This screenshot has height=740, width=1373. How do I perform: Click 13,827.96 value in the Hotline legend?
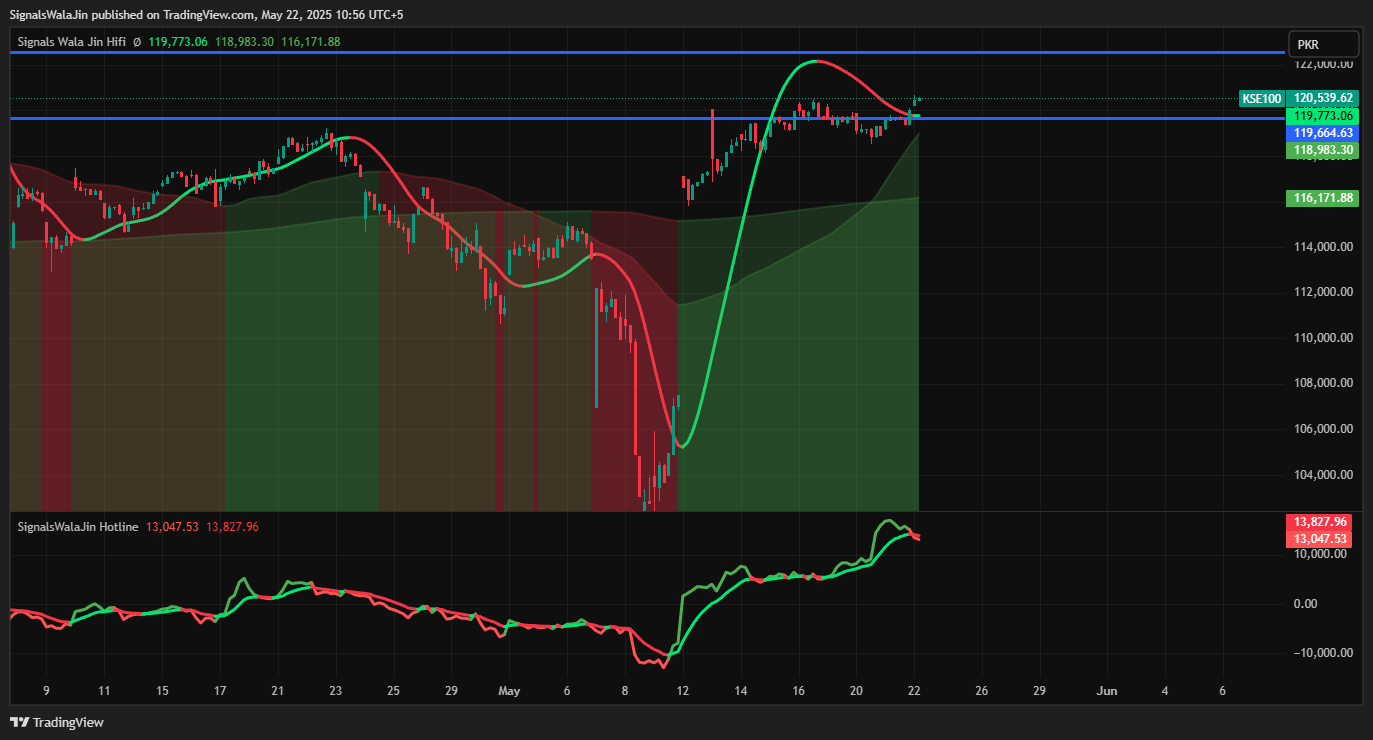(x=232, y=527)
